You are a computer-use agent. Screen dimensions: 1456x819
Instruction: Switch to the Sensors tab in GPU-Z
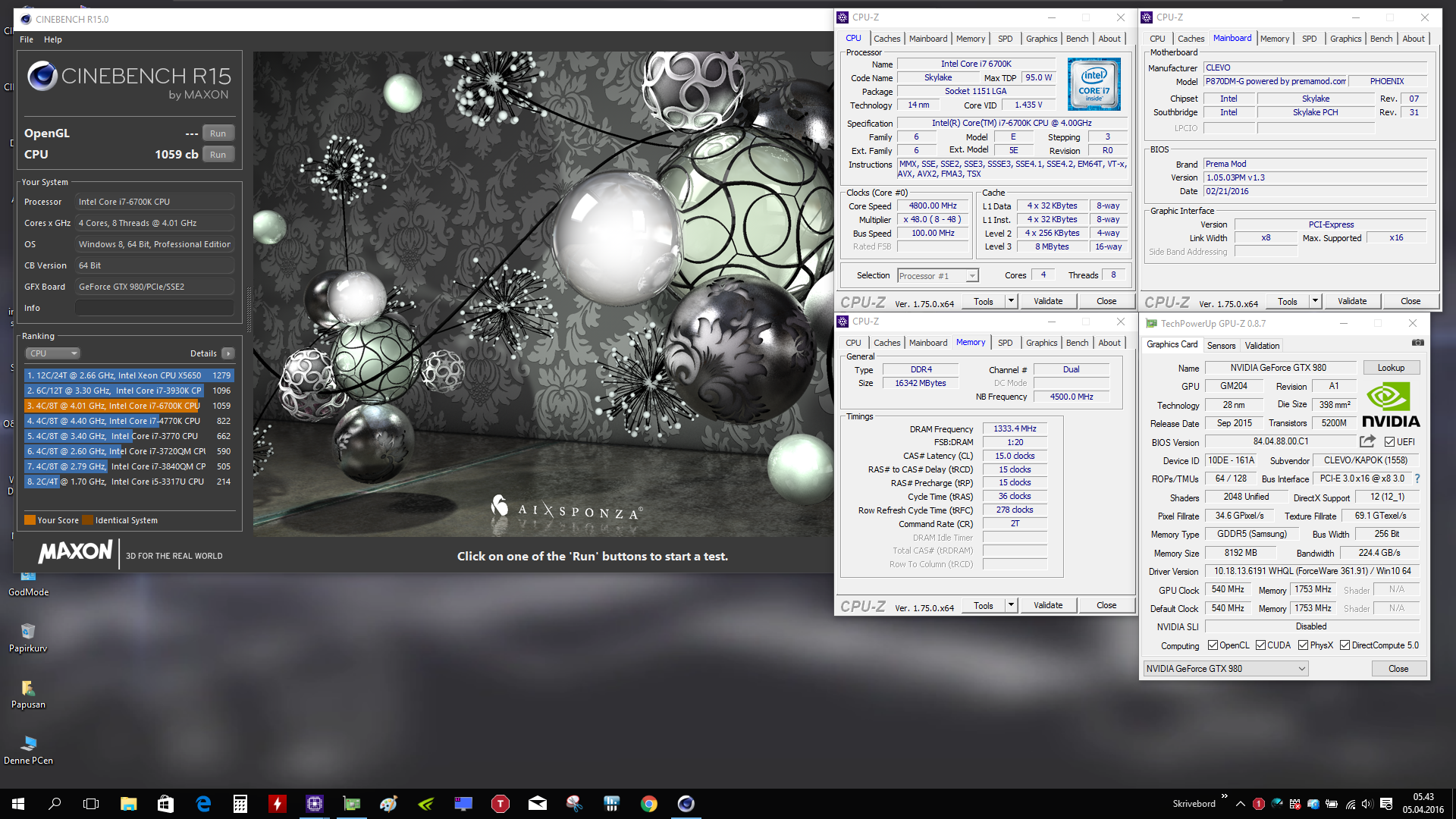(x=1221, y=345)
